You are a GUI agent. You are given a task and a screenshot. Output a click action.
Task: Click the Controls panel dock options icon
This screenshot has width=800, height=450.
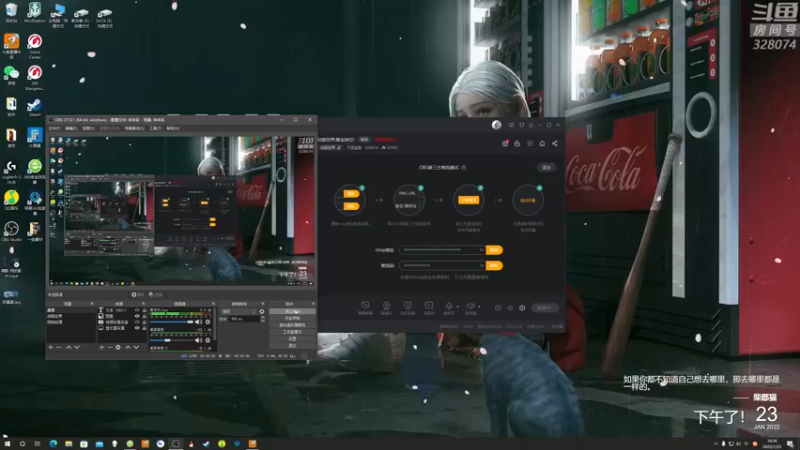(313, 304)
